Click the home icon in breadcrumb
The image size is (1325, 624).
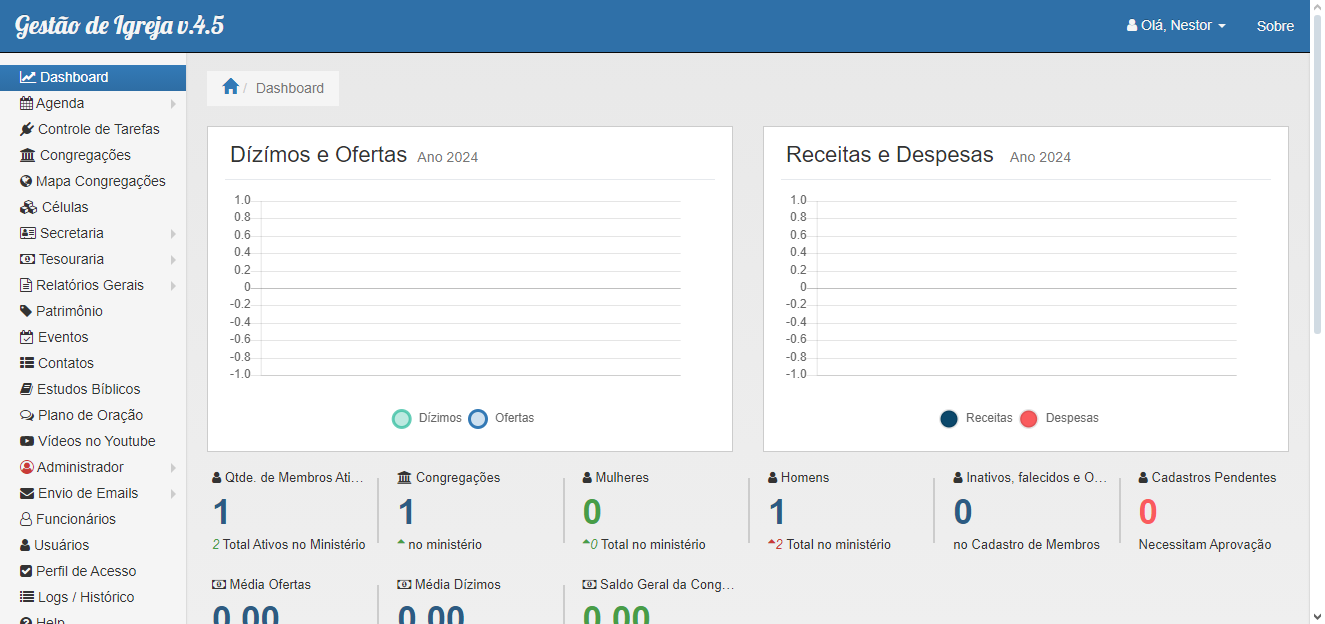230,87
